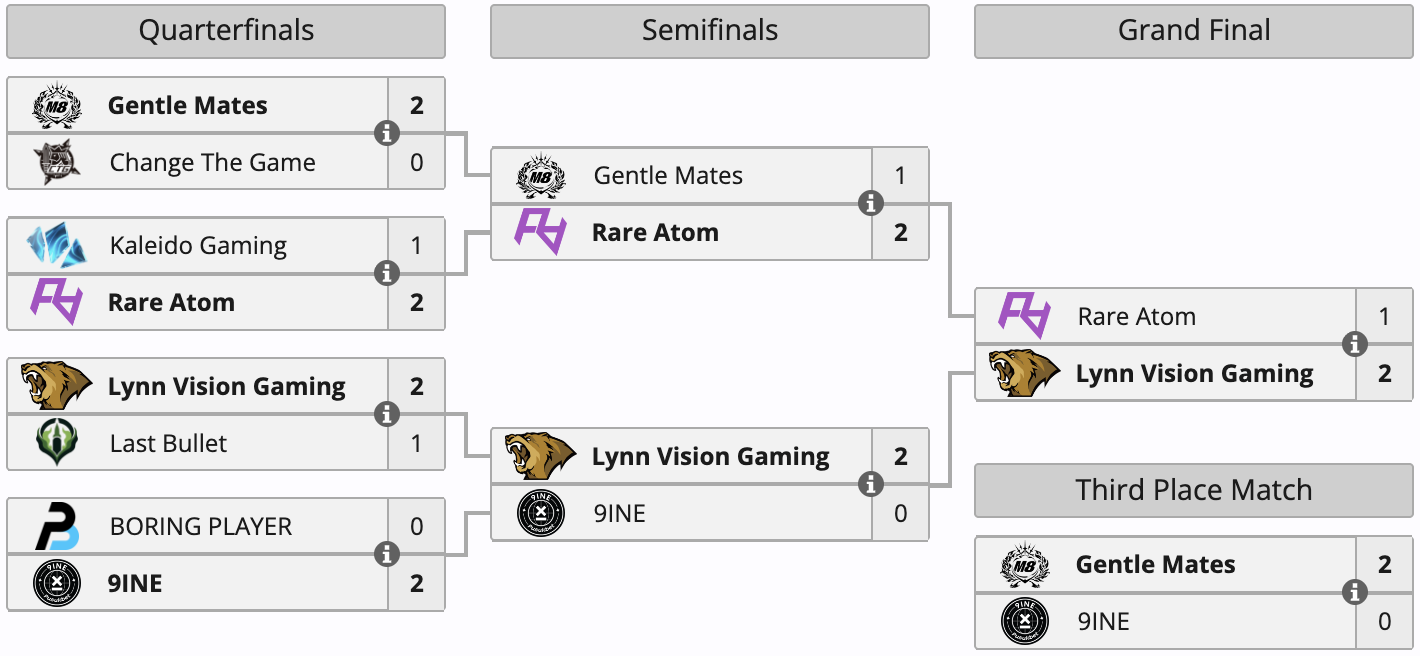Click Gentle Mates logo in Third Place Match
Screen dimensions: 1420x656
coord(1025,565)
